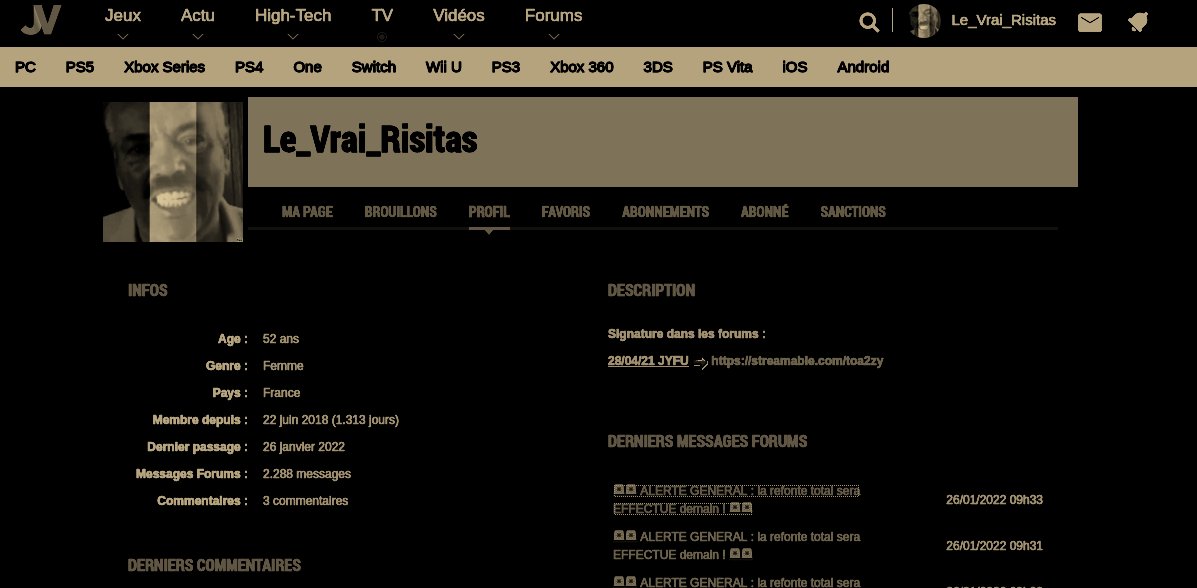Screen dimensions: 1197x588
Task: Click the 26/01/2022 09h31 timestamp
Action: [x=994, y=545]
